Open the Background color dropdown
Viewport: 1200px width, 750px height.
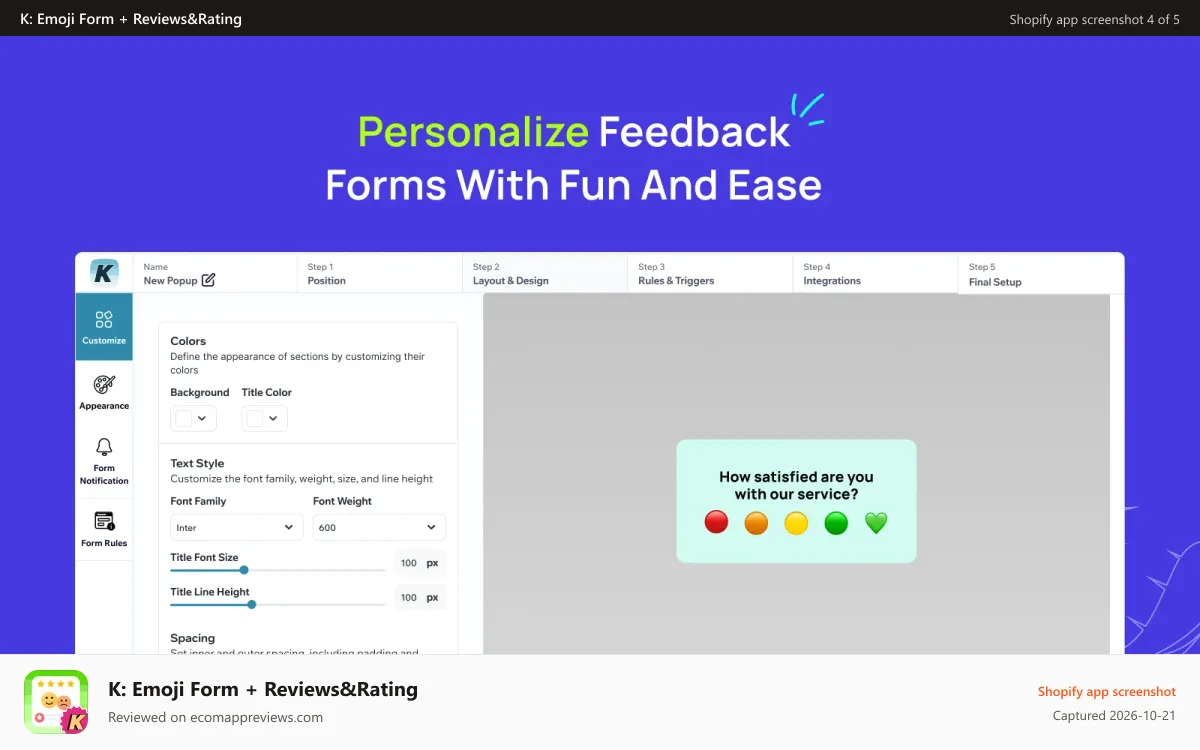coord(193,418)
